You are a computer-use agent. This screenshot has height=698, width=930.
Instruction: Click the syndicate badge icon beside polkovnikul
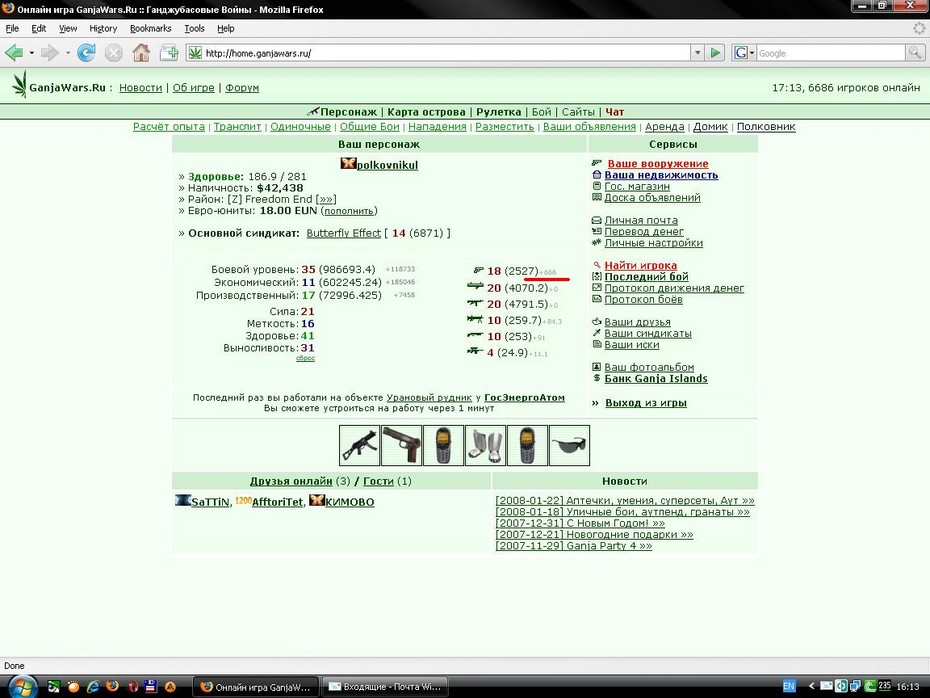tap(348, 163)
